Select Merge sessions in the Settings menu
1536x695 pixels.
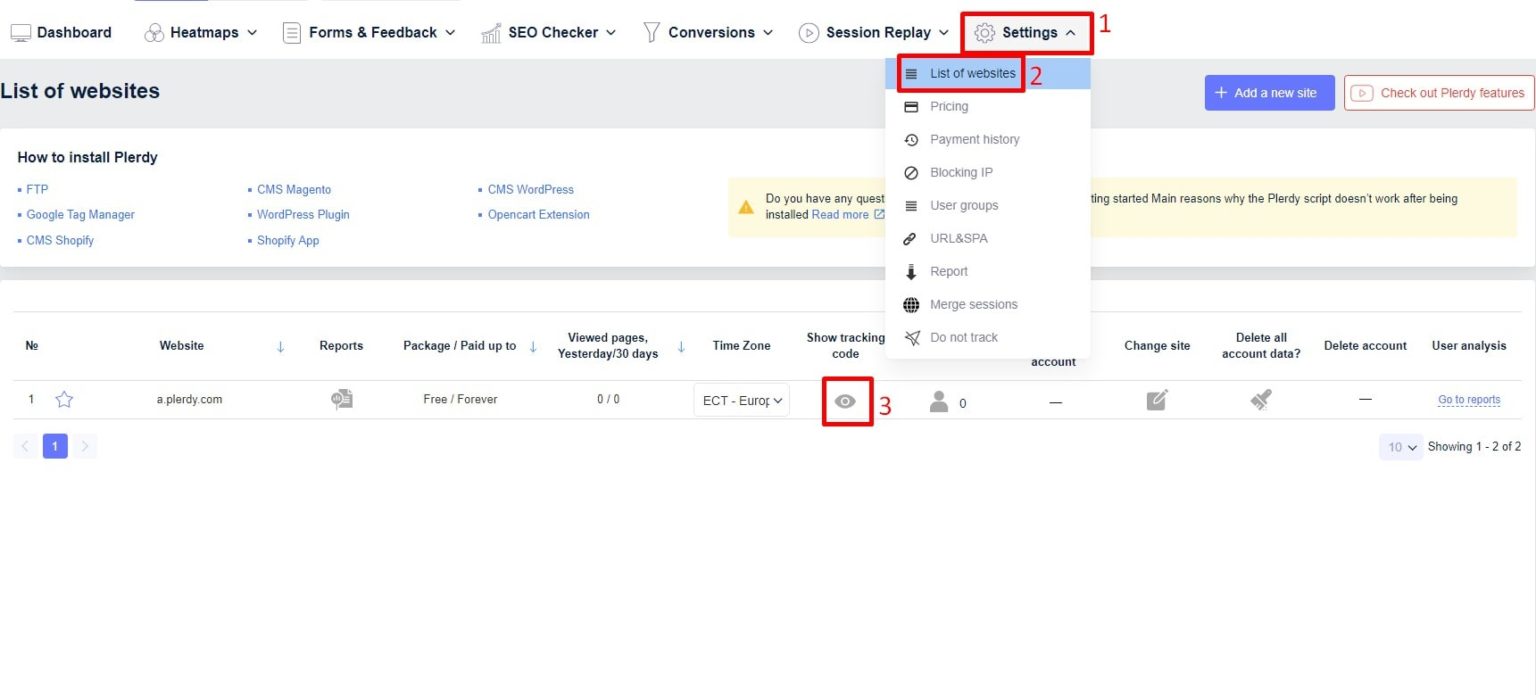click(x=973, y=304)
